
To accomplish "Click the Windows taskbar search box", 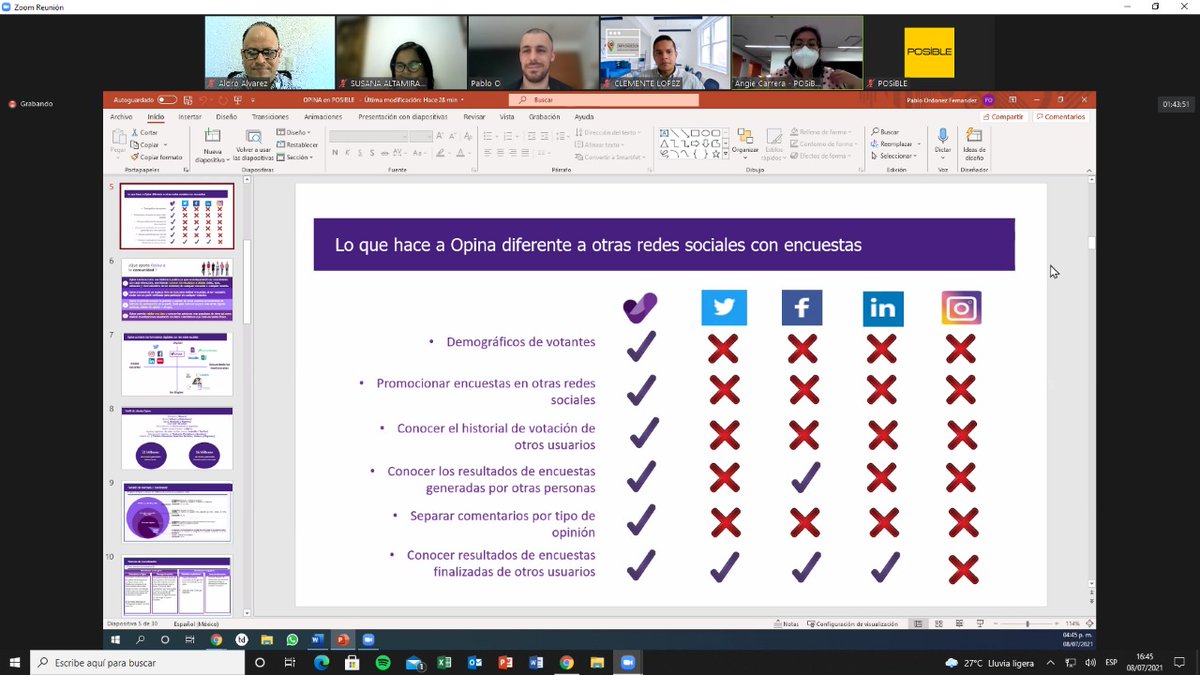I will tap(136, 662).
